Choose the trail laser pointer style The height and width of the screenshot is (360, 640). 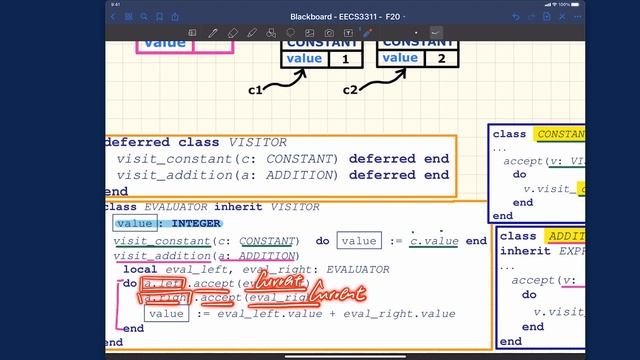pyautogui.click(x=436, y=33)
